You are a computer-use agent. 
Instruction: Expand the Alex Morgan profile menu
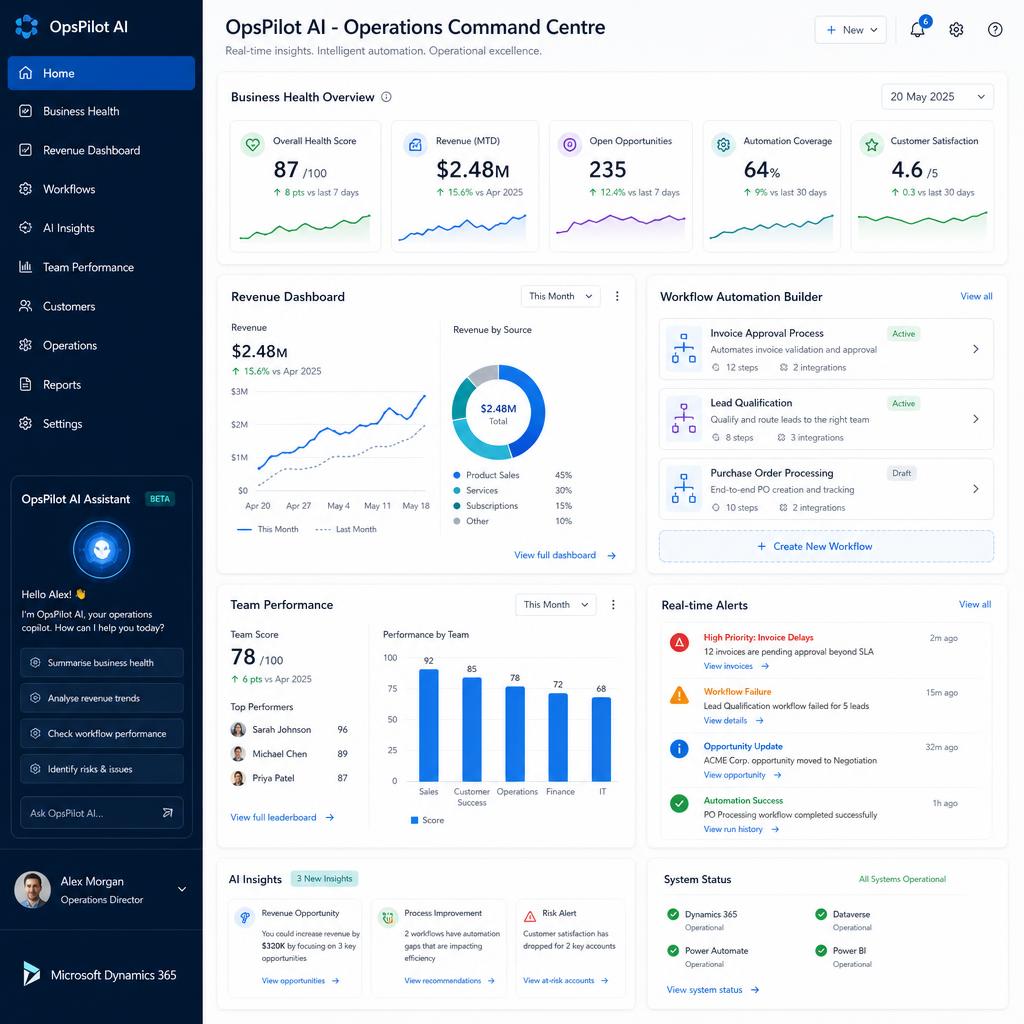[x=182, y=889]
